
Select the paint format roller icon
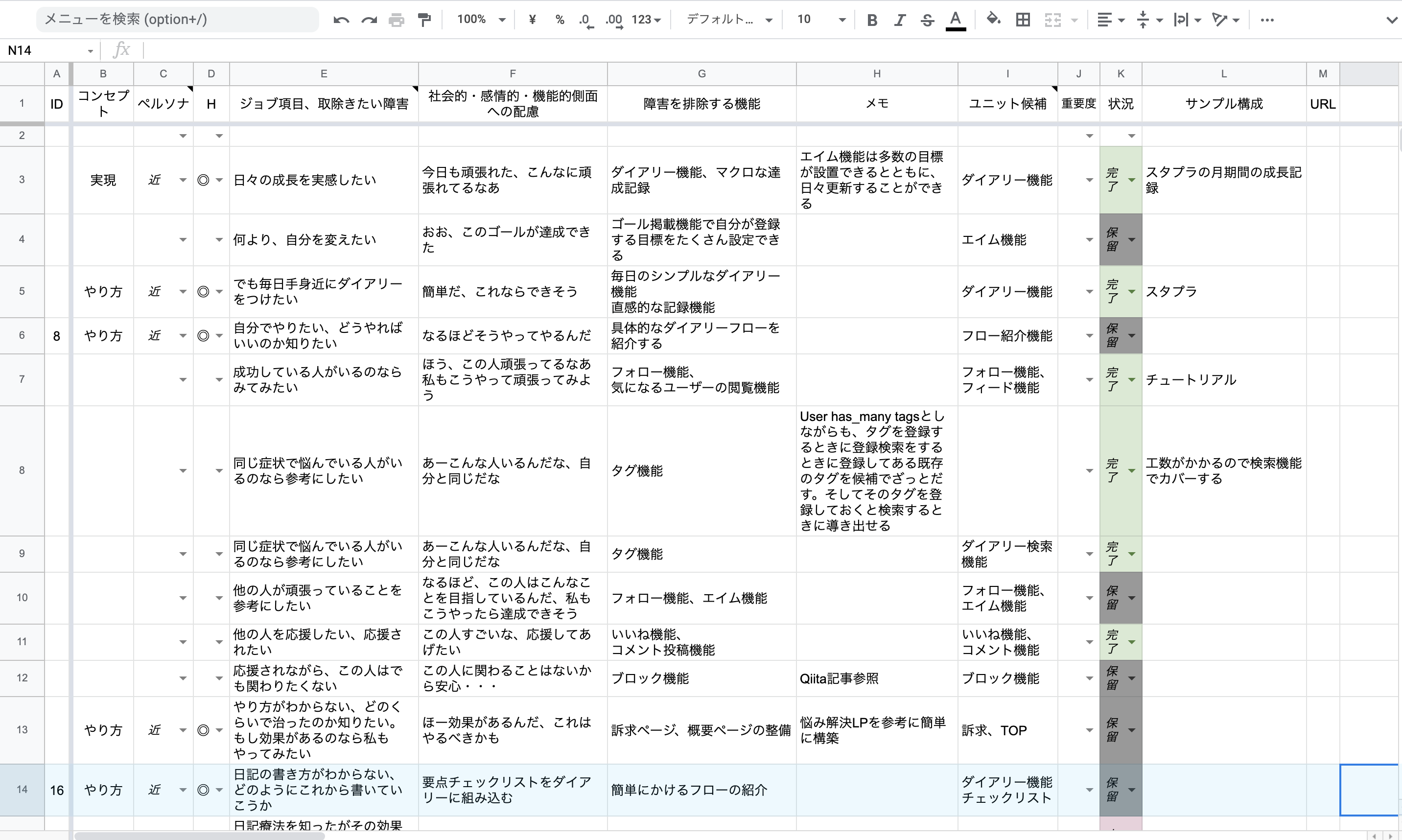pyautogui.click(x=424, y=21)
